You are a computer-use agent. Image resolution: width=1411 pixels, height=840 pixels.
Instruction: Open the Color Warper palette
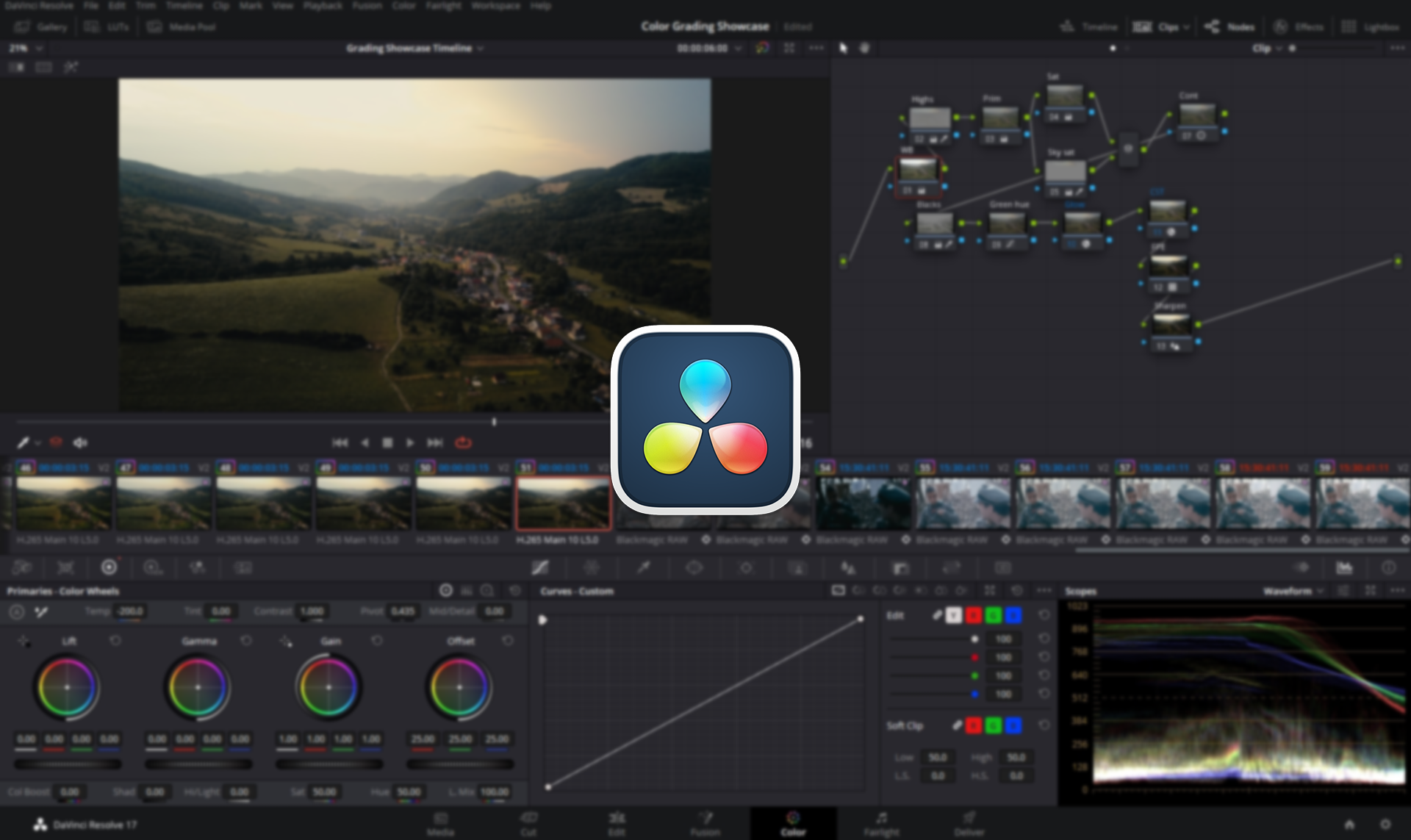point(592,567)
